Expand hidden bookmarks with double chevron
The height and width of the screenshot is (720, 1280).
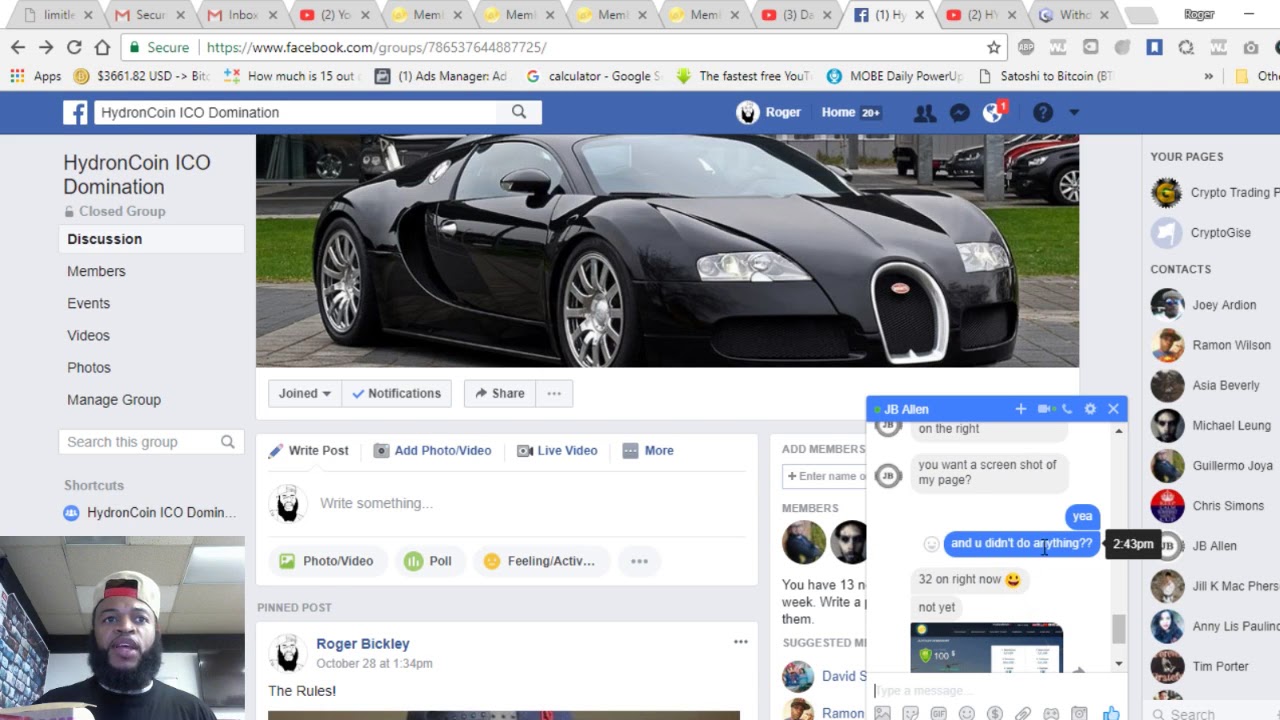point(1208,76)
